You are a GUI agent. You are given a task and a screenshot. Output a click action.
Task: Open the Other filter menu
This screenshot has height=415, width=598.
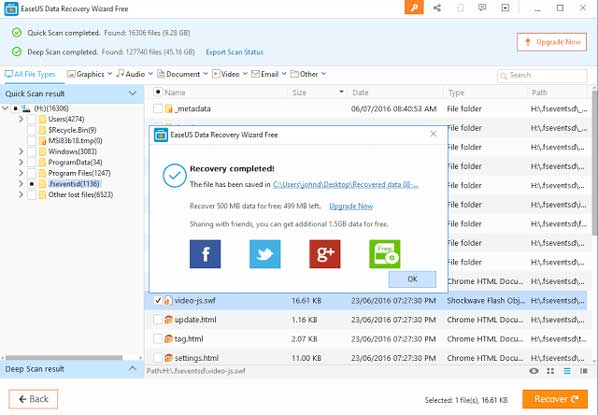[x=308, y=74]
